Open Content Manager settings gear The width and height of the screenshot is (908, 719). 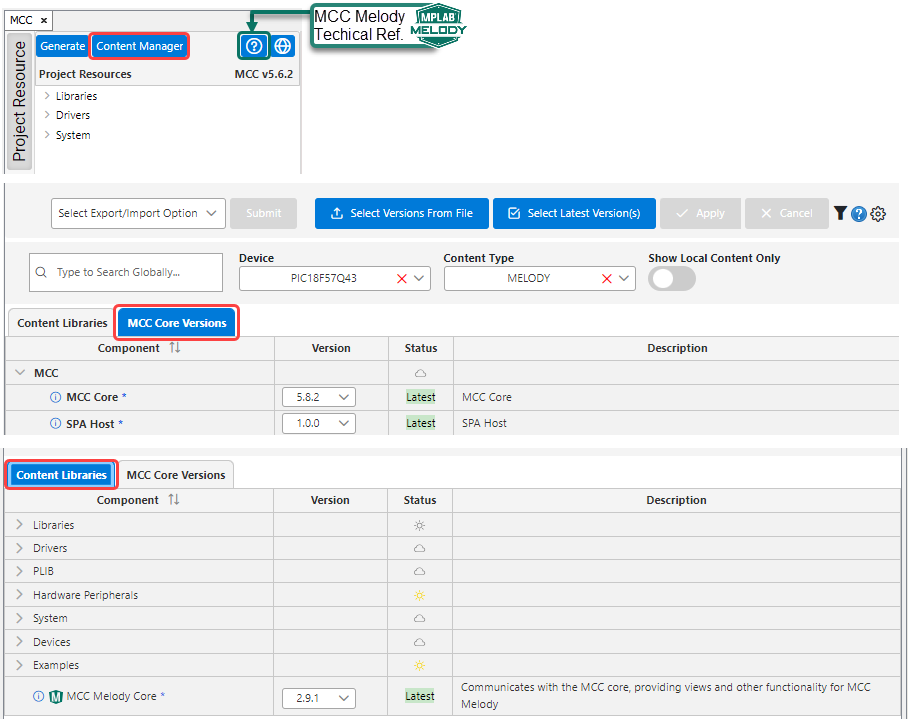tap(878, 214)
